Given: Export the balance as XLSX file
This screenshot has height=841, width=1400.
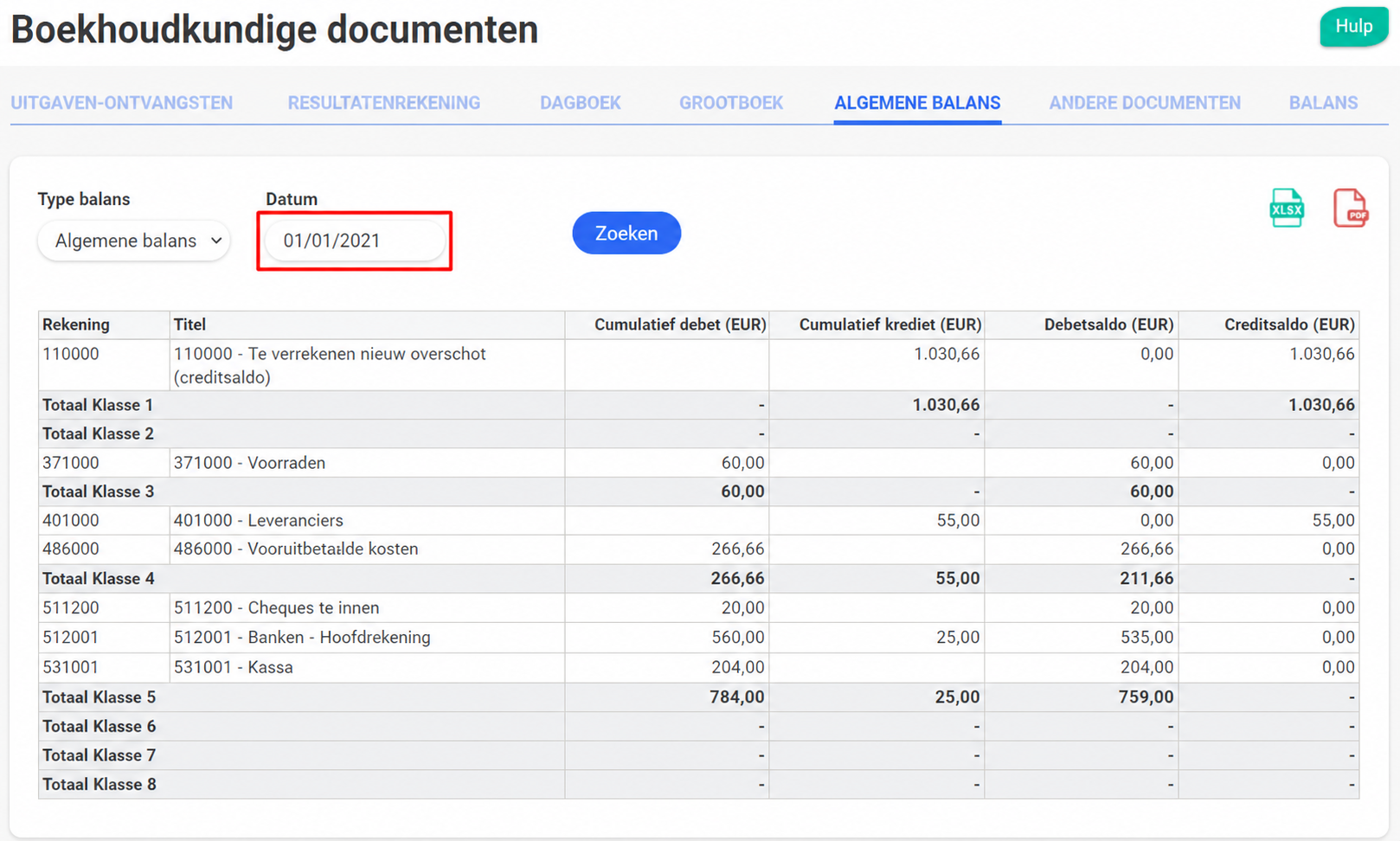Looking at the screenshot, I should pyautogui.click(x=1286, y=208).
